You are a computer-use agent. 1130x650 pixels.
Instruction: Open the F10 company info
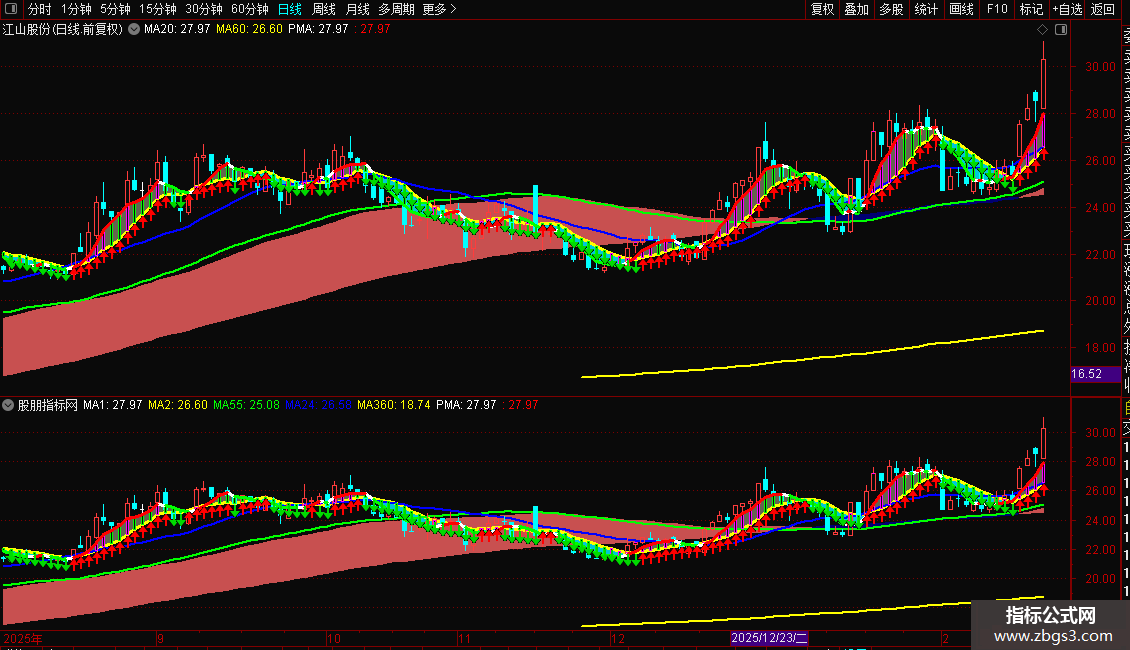pyautogui.click(x=997, y=9)
